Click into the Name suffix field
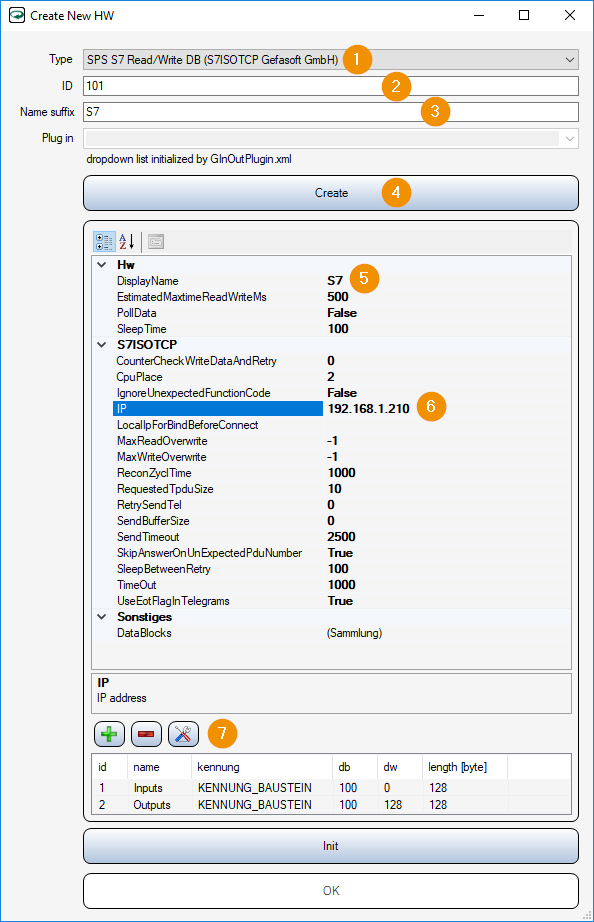The height and width of the screenshot is (922, 594). point(331,112)
